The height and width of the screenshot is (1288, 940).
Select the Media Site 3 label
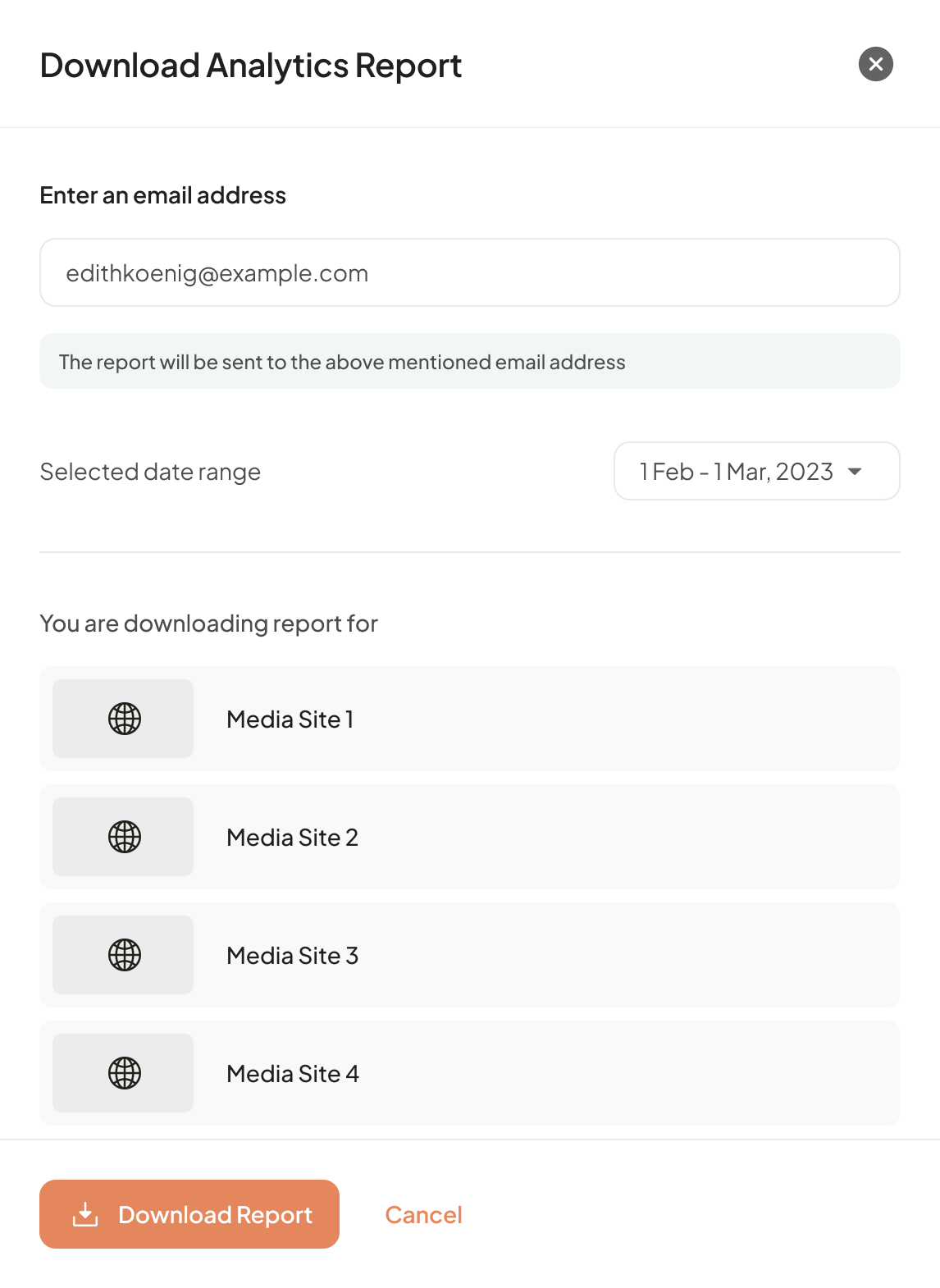(x=293, y=956)
